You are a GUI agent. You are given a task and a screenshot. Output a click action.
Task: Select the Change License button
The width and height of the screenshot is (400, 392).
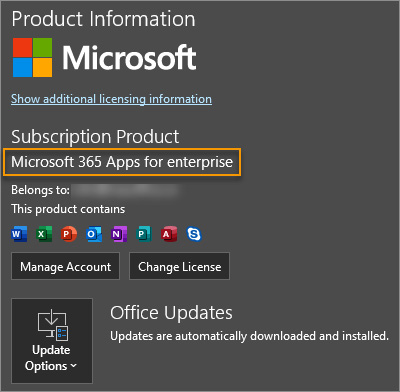[179, 266]
